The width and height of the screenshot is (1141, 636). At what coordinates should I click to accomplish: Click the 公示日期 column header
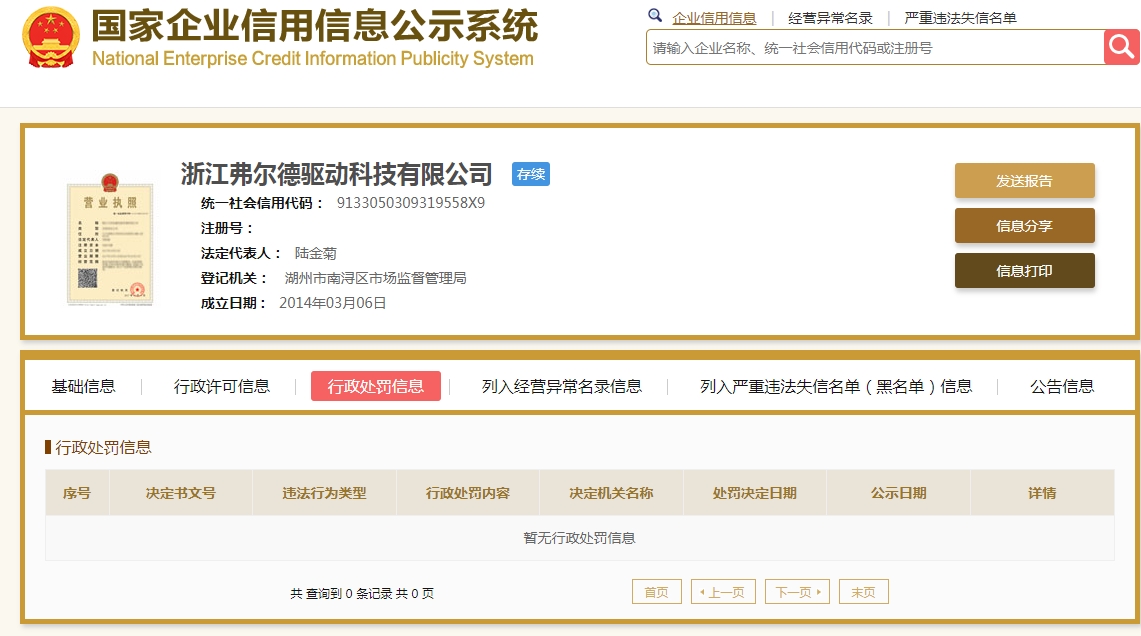click(899, 493)
